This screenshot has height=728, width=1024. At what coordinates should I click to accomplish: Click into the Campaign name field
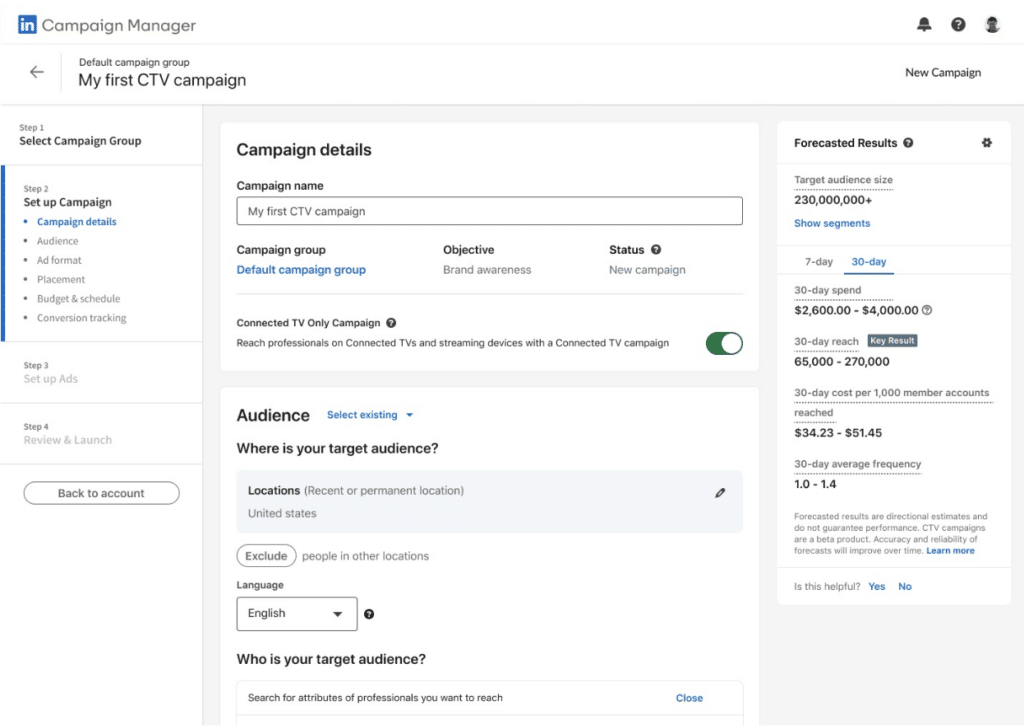[x=489, y=211]
